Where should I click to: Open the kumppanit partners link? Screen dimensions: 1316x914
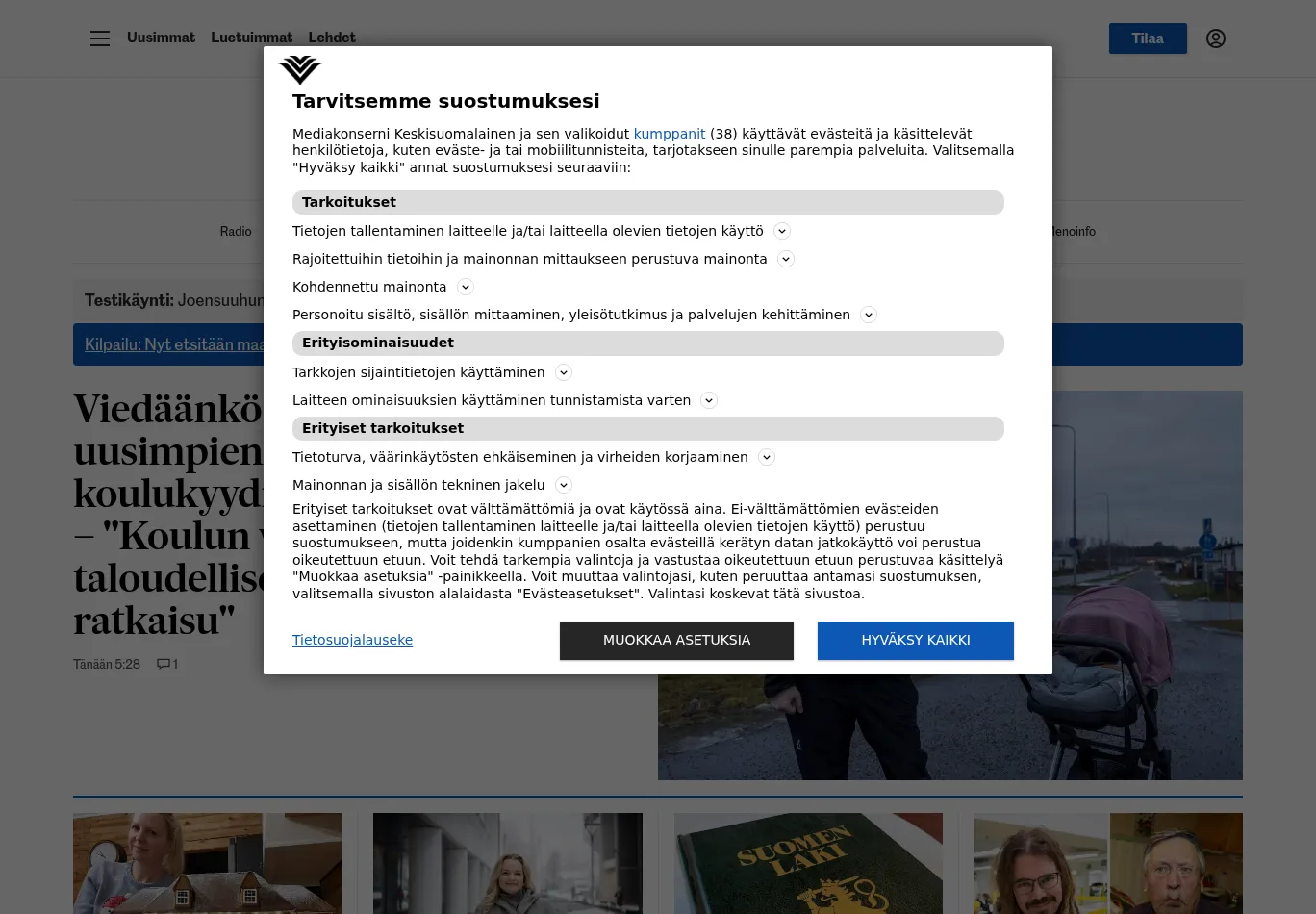tap(670, 134)
